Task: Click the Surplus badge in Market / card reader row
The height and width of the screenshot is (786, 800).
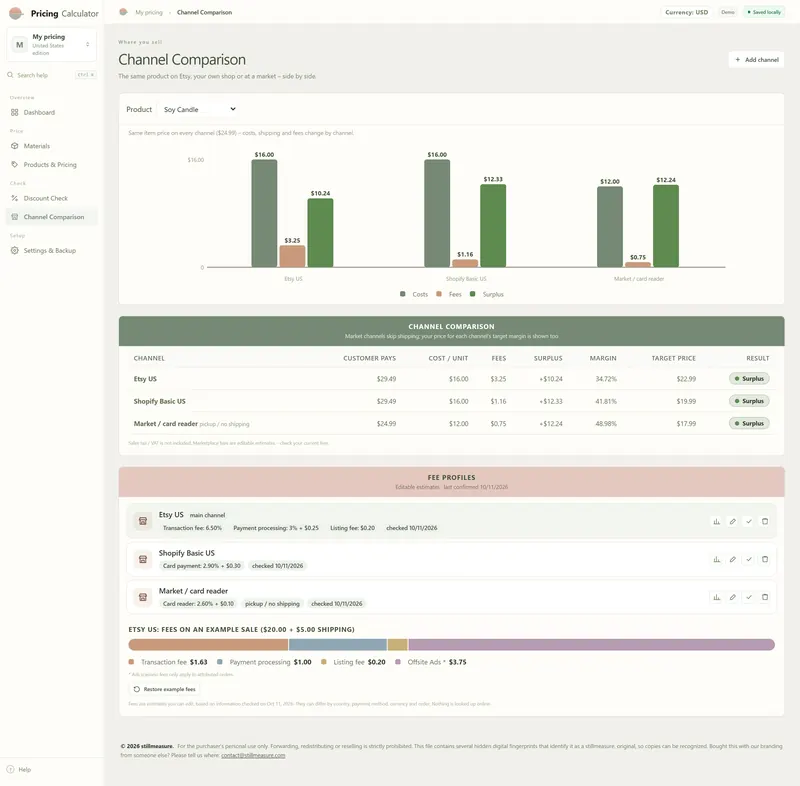Action: [749, 423]
